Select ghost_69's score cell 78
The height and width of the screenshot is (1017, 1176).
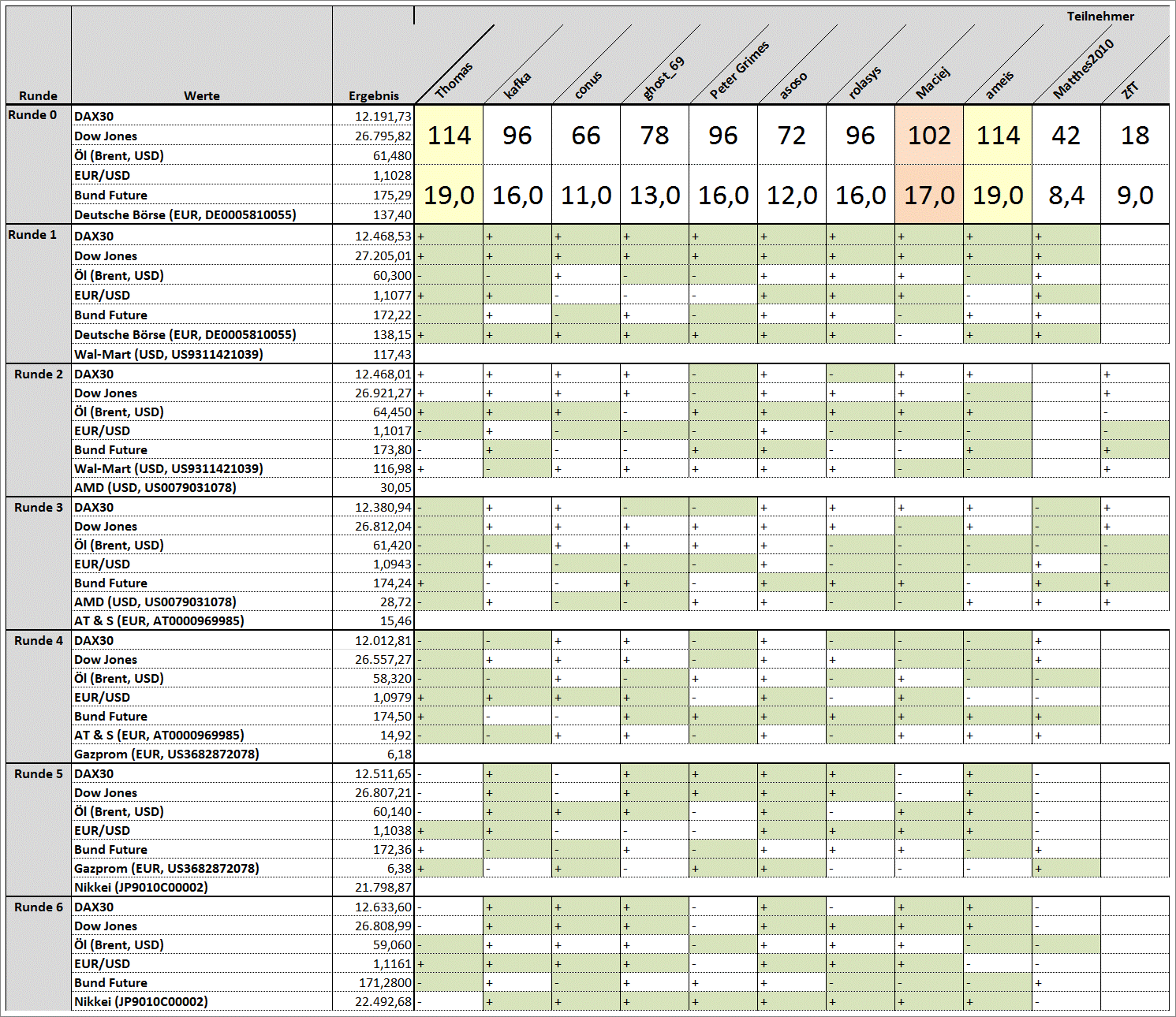pos(655,136)
